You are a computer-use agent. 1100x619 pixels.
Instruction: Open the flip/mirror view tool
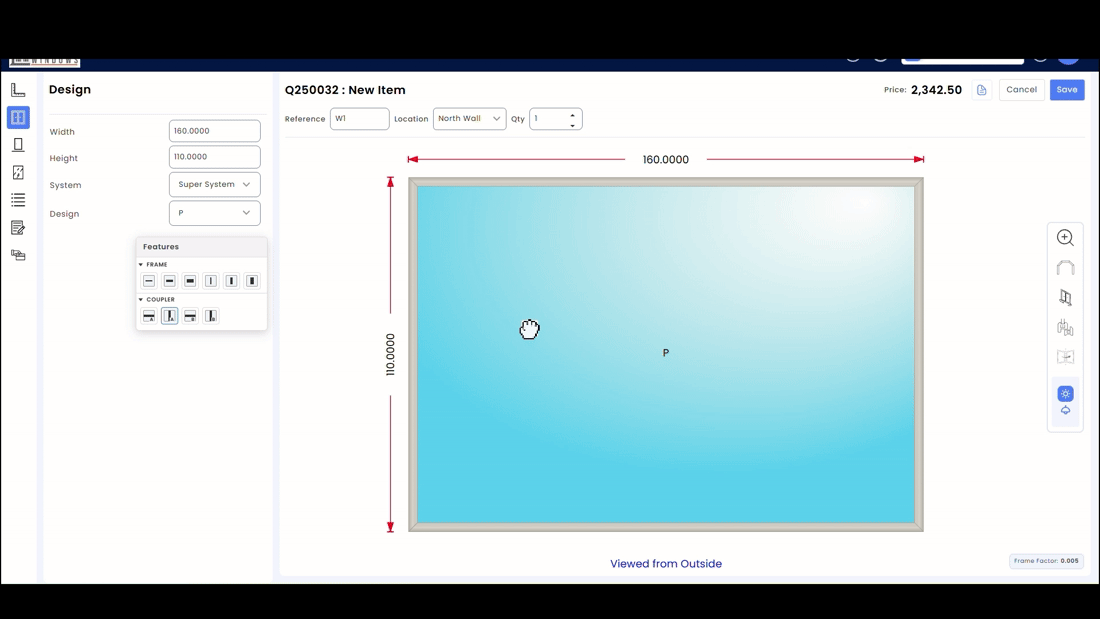(1065, 357)
